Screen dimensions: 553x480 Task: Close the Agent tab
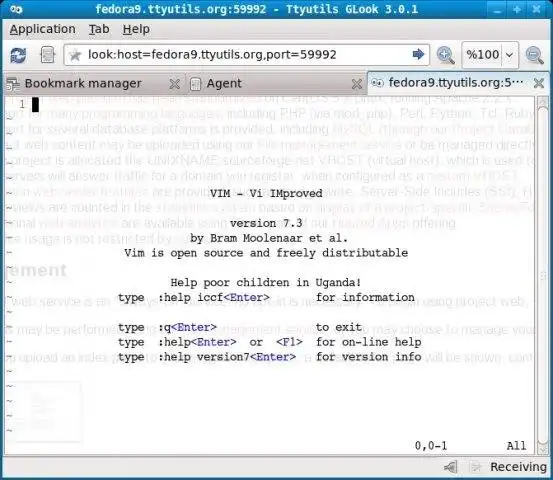tap(357, 84)
